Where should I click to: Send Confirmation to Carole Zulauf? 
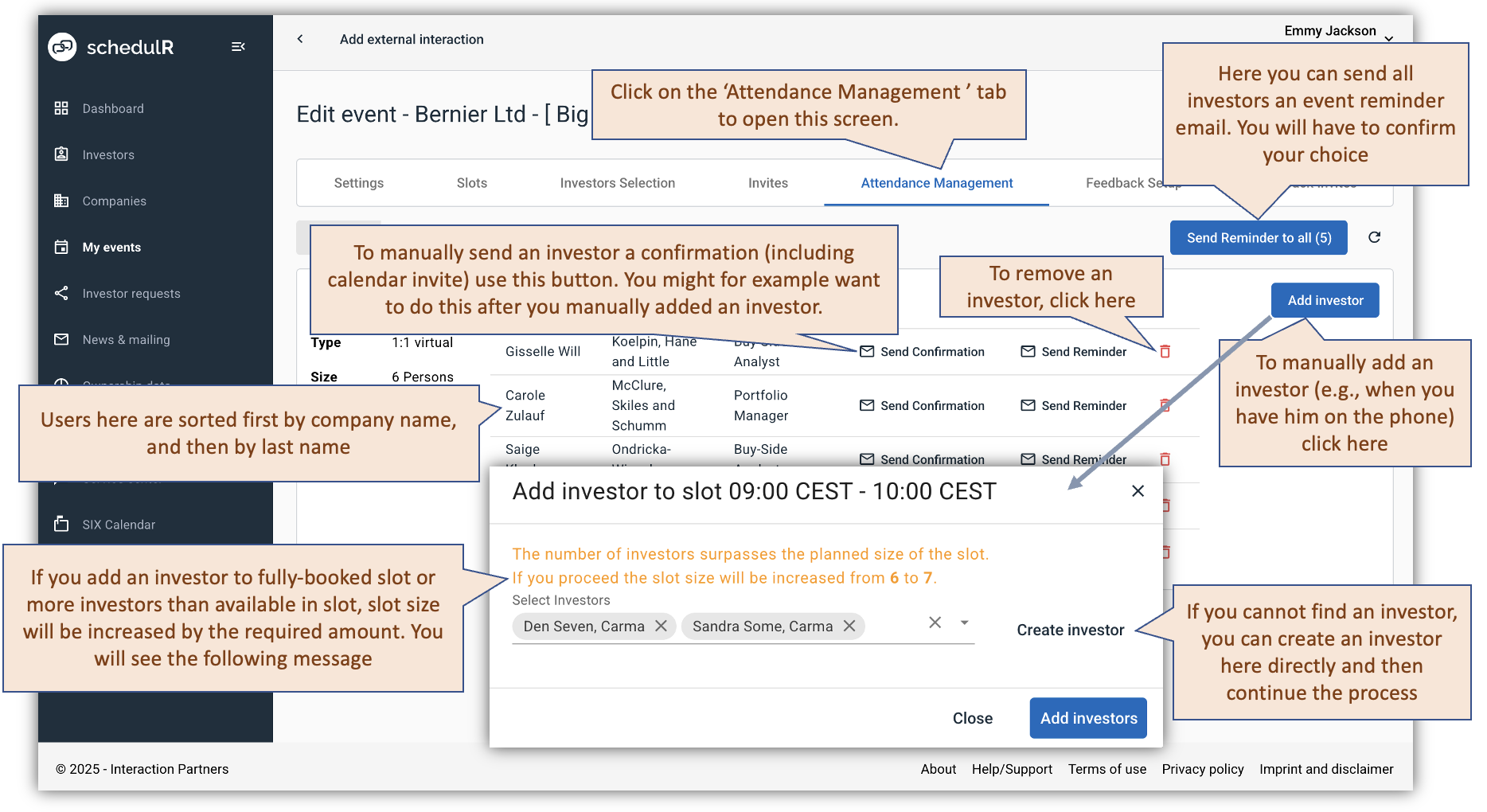coord(922,405)
